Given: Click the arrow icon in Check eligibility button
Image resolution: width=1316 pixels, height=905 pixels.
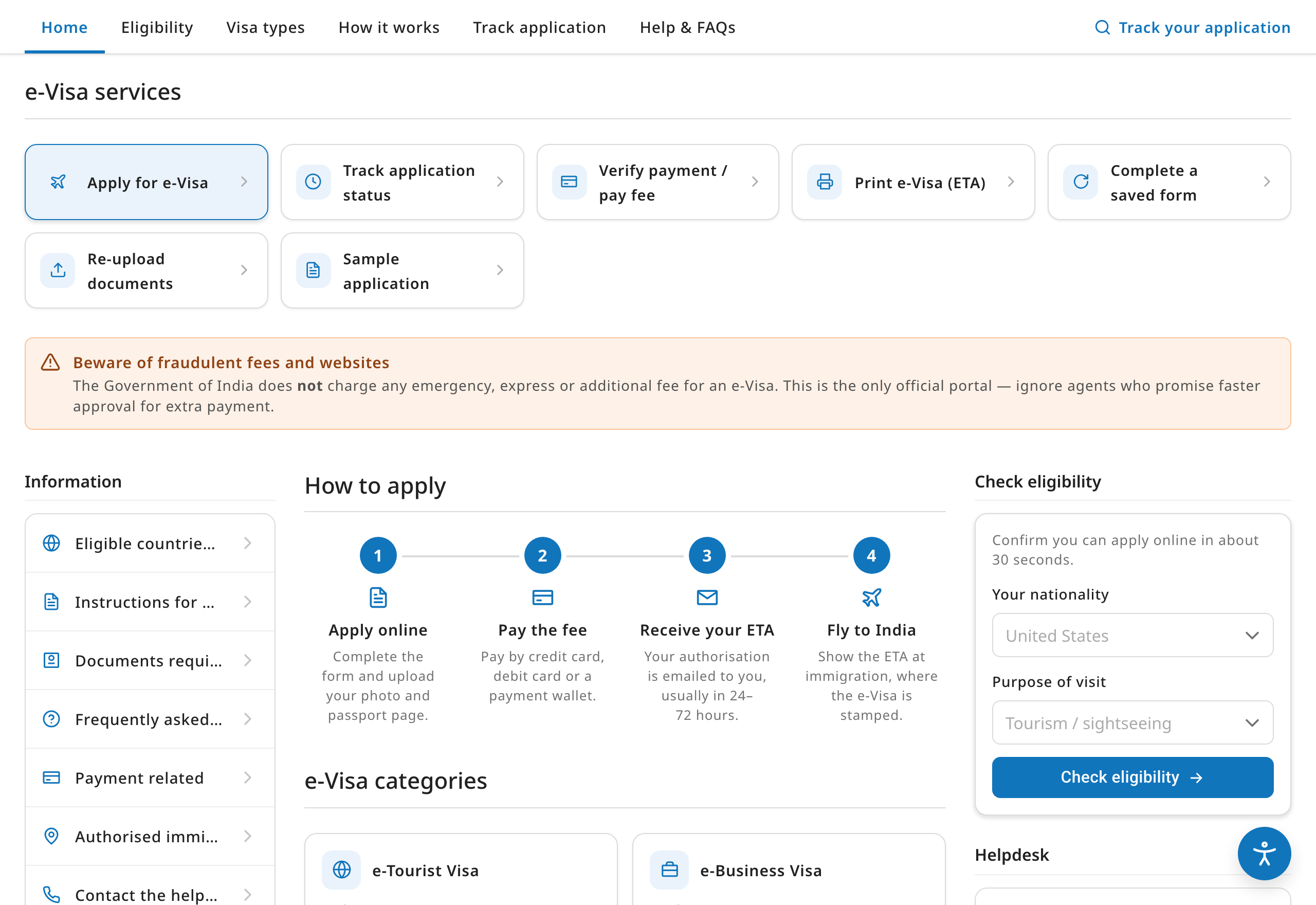Looking at the screenshot, I should click(1196, 778).
